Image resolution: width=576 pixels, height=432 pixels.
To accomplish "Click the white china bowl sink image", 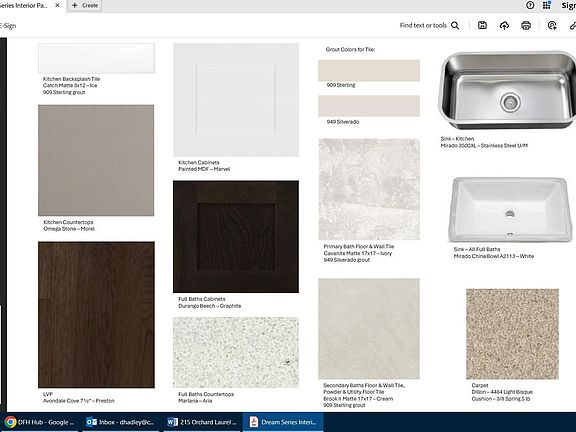I will click(x=510, y=209).
